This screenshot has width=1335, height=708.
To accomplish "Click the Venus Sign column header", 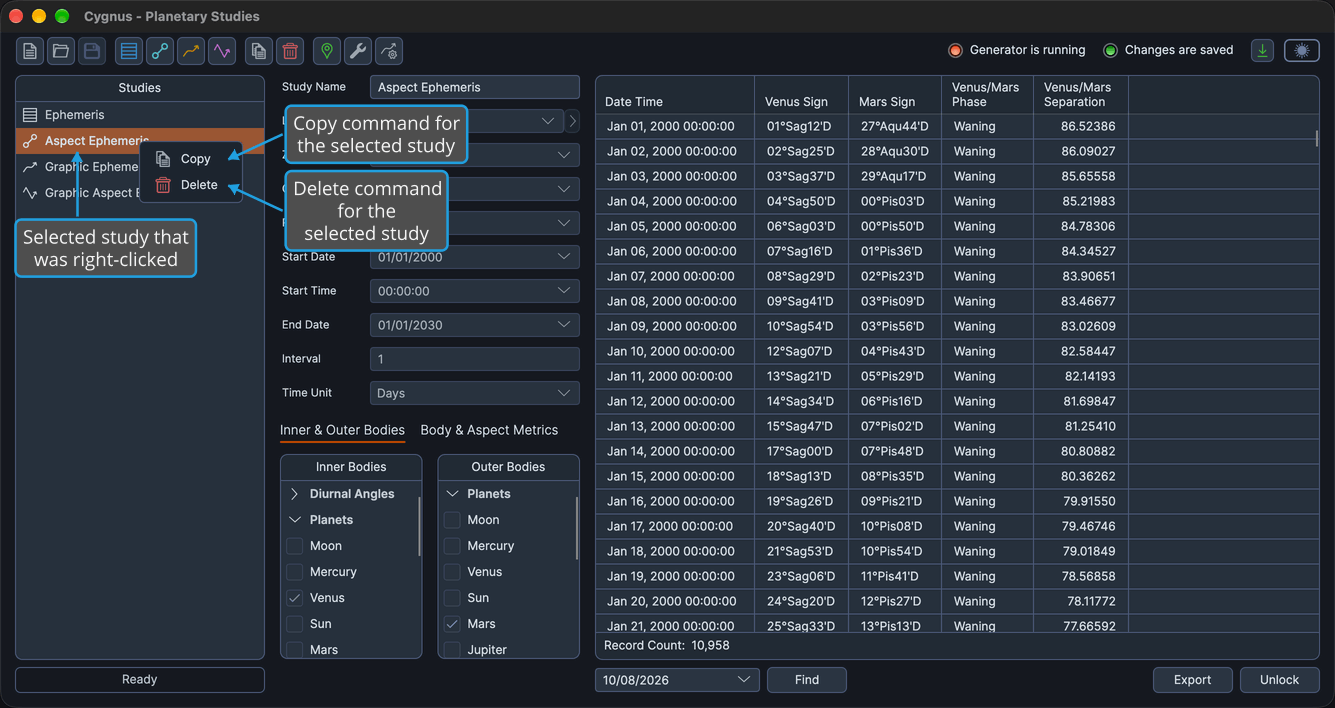I will [801, 95].
